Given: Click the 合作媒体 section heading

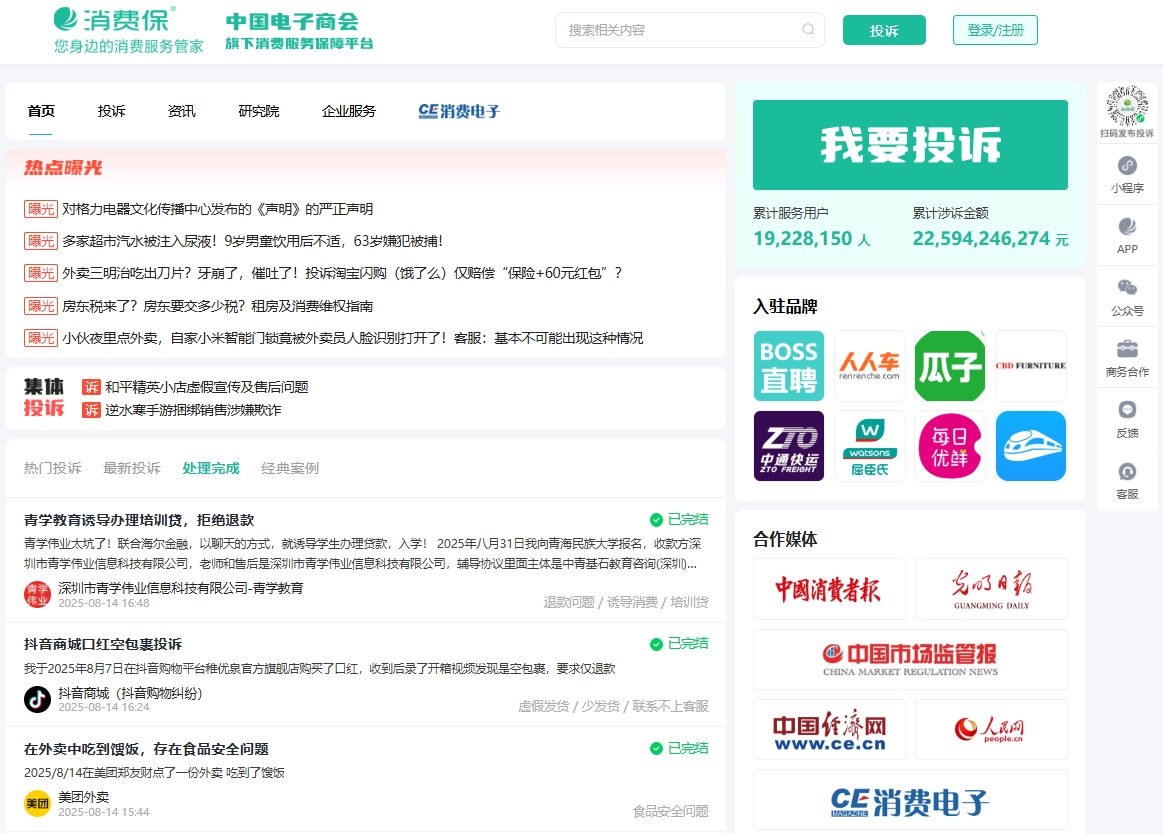Looking at the screenshot, I should tap(785, 539).
